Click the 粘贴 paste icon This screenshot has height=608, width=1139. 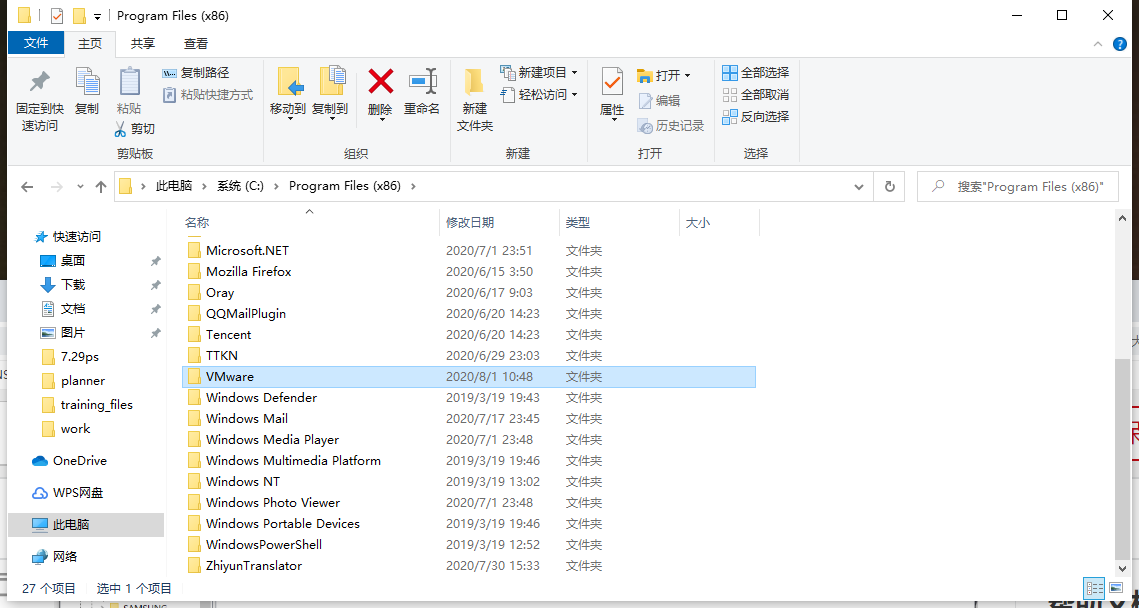click(x=129, y=81)
